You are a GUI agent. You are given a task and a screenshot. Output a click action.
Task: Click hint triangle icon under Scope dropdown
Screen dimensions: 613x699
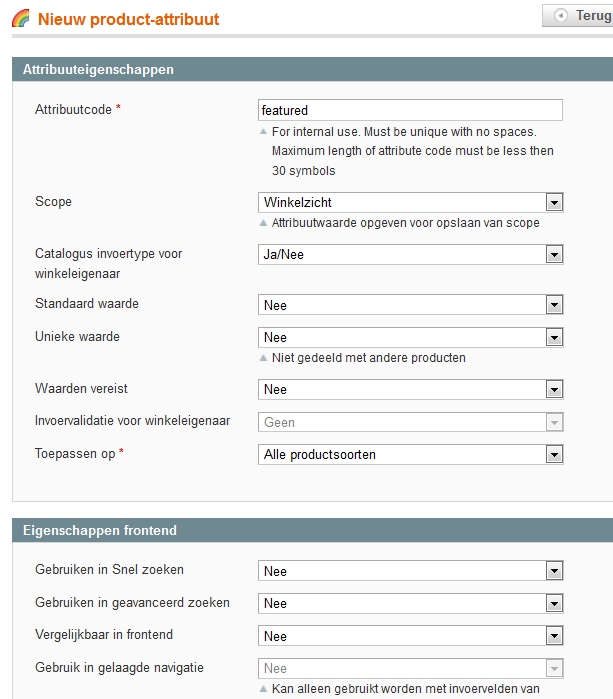tap(263, 222)
